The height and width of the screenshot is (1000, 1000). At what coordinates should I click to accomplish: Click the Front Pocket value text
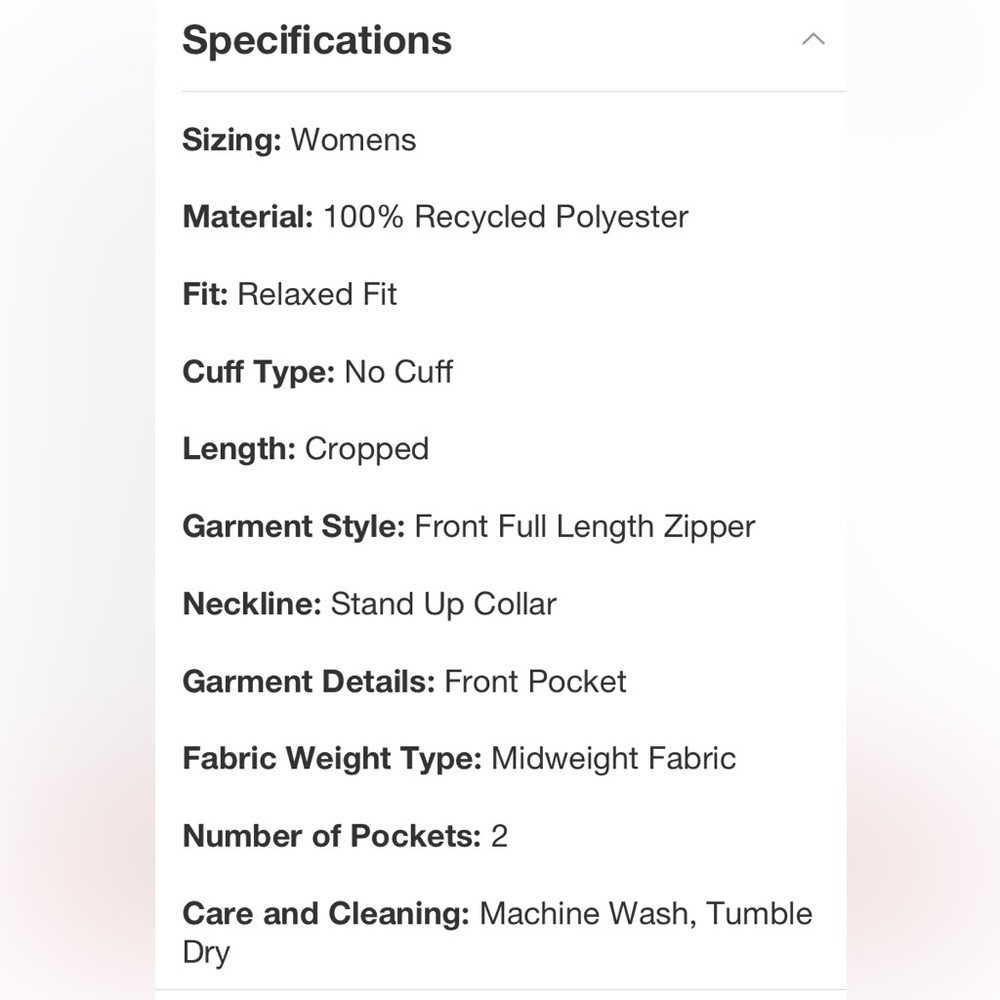[535, 681]
